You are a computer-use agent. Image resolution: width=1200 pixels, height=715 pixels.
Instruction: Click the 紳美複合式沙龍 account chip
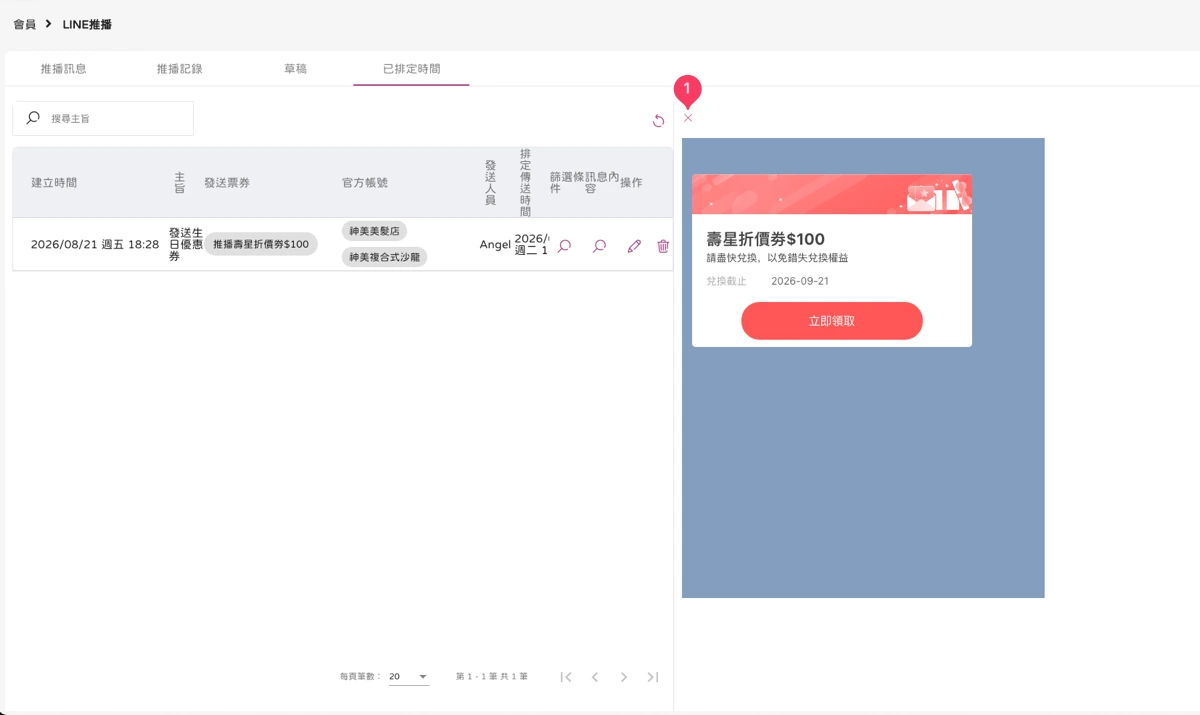tap(385, 257)
